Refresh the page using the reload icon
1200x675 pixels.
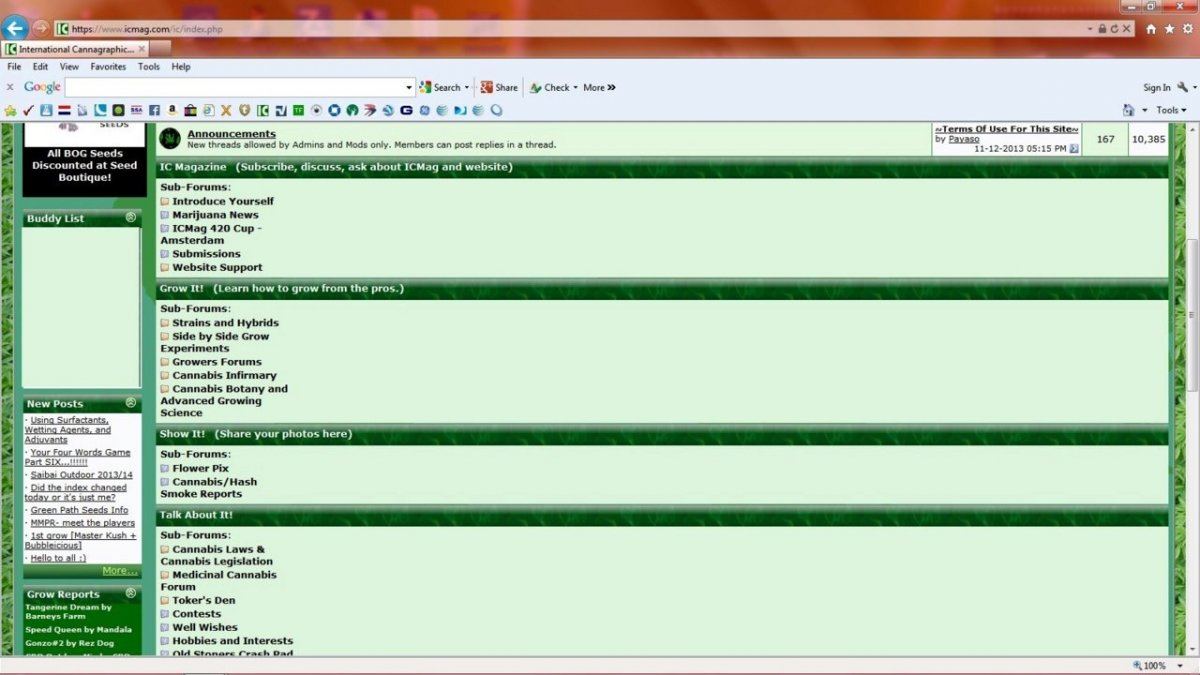tap(1114, 29)
